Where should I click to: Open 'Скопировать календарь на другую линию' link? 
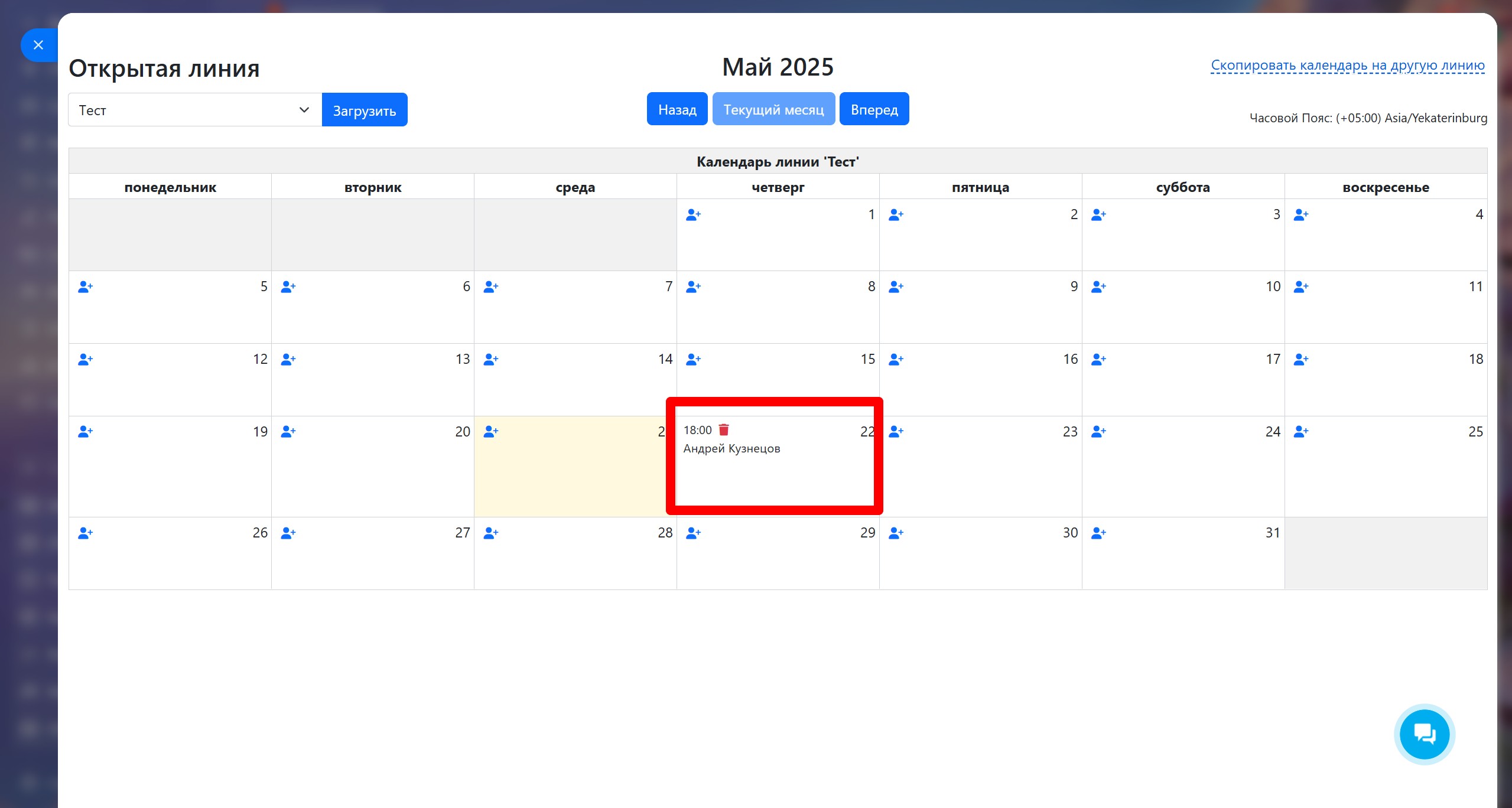(1347, 66)
